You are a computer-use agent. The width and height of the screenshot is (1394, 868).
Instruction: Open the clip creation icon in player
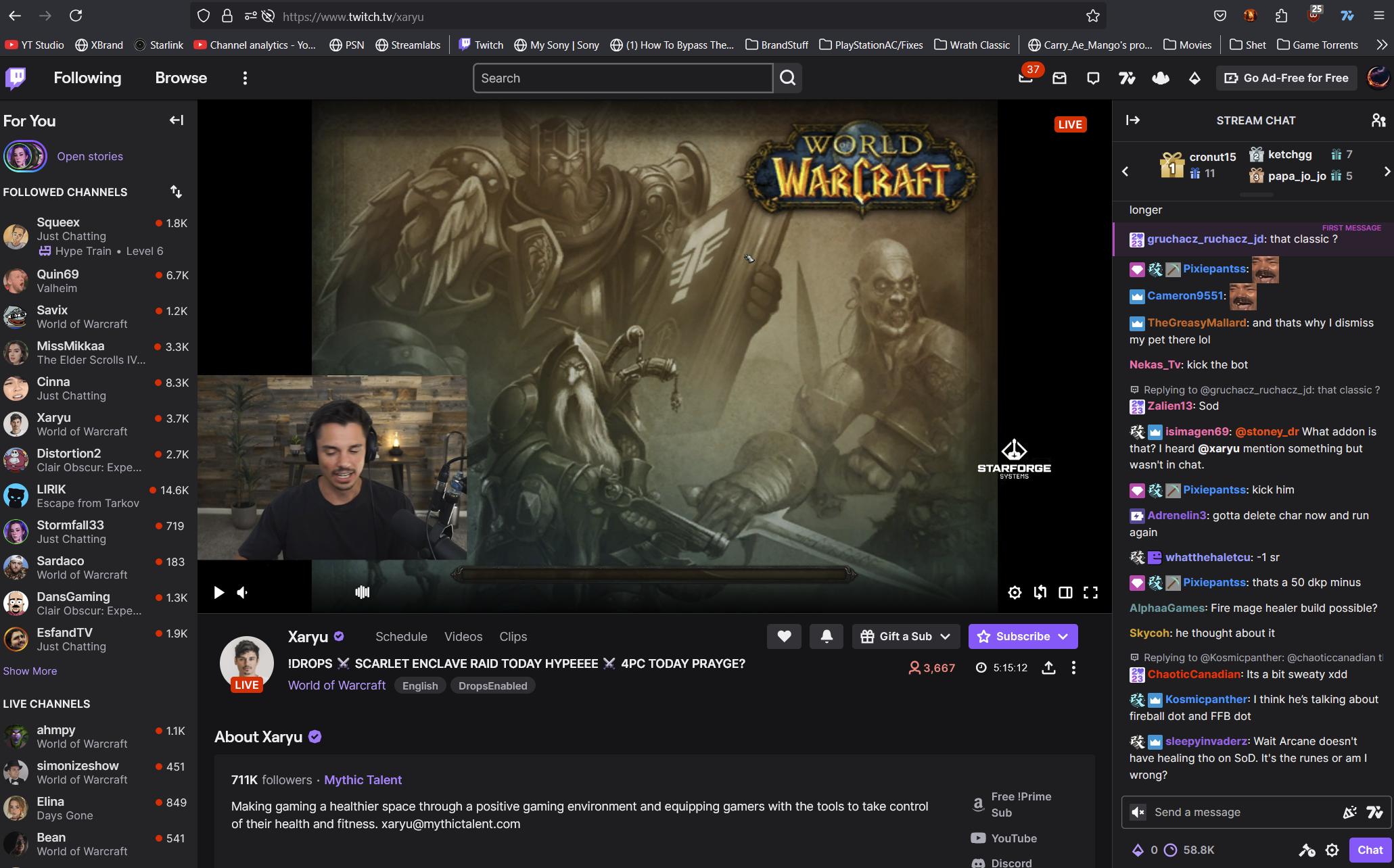pos(1040,592)
